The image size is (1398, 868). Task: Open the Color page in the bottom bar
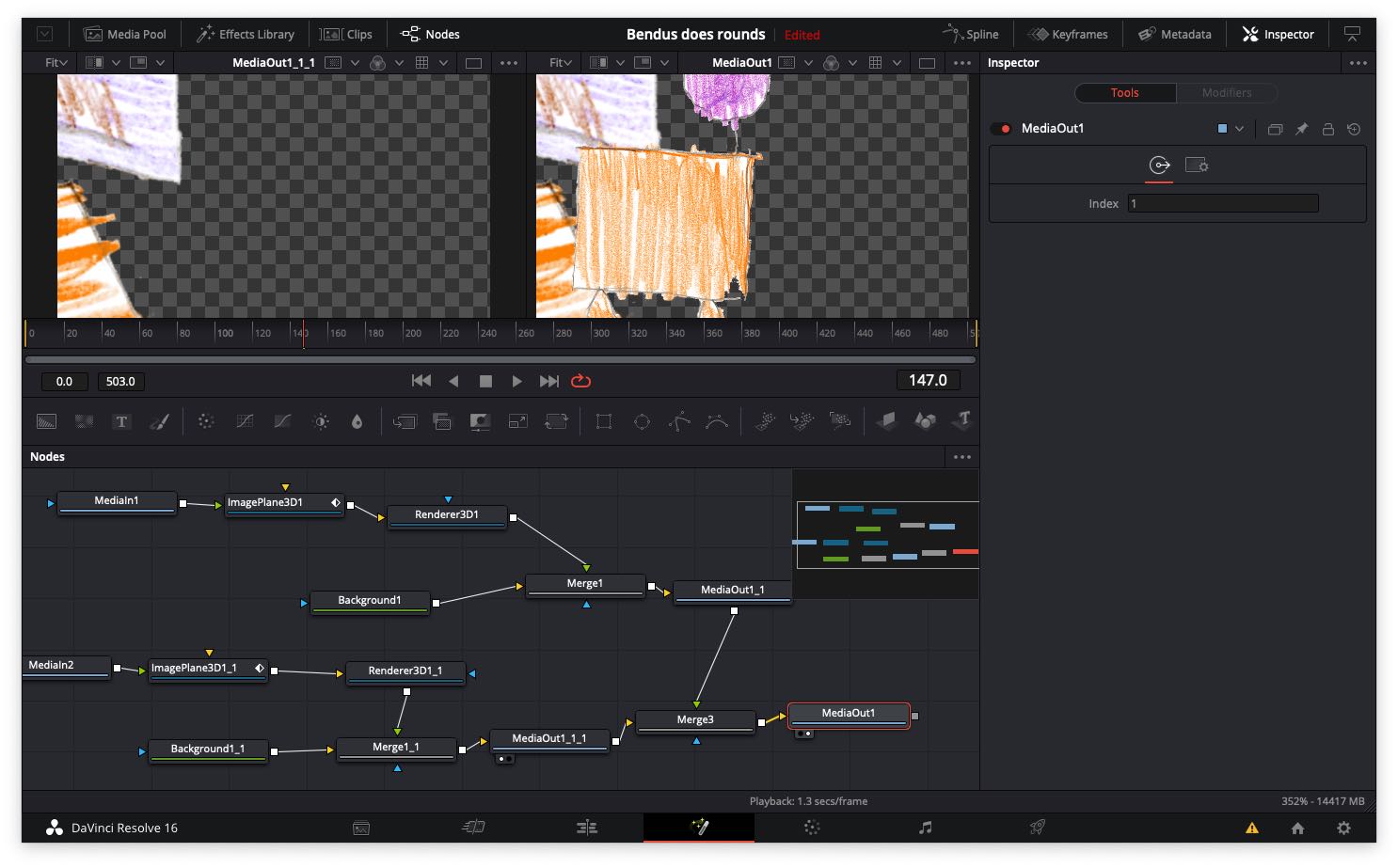point(812,828)
